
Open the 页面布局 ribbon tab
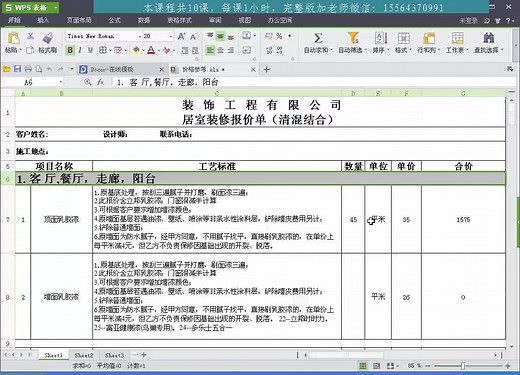pos(79,20)
